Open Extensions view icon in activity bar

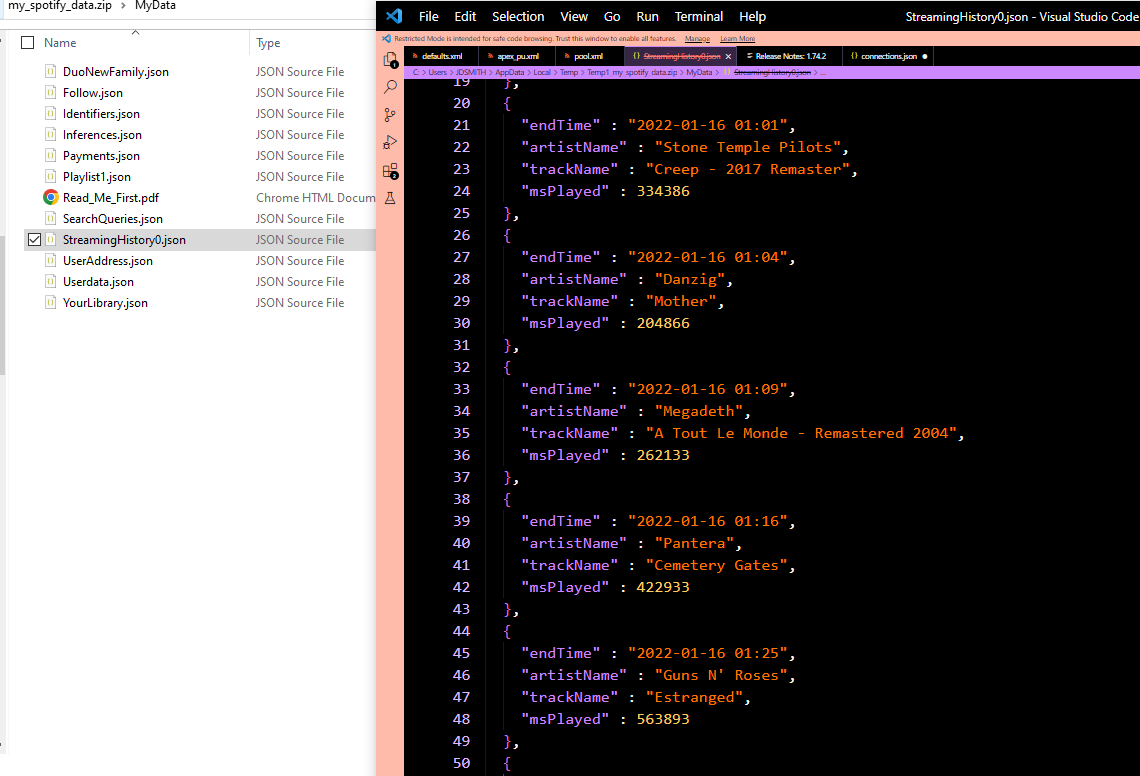pos(390,171)
